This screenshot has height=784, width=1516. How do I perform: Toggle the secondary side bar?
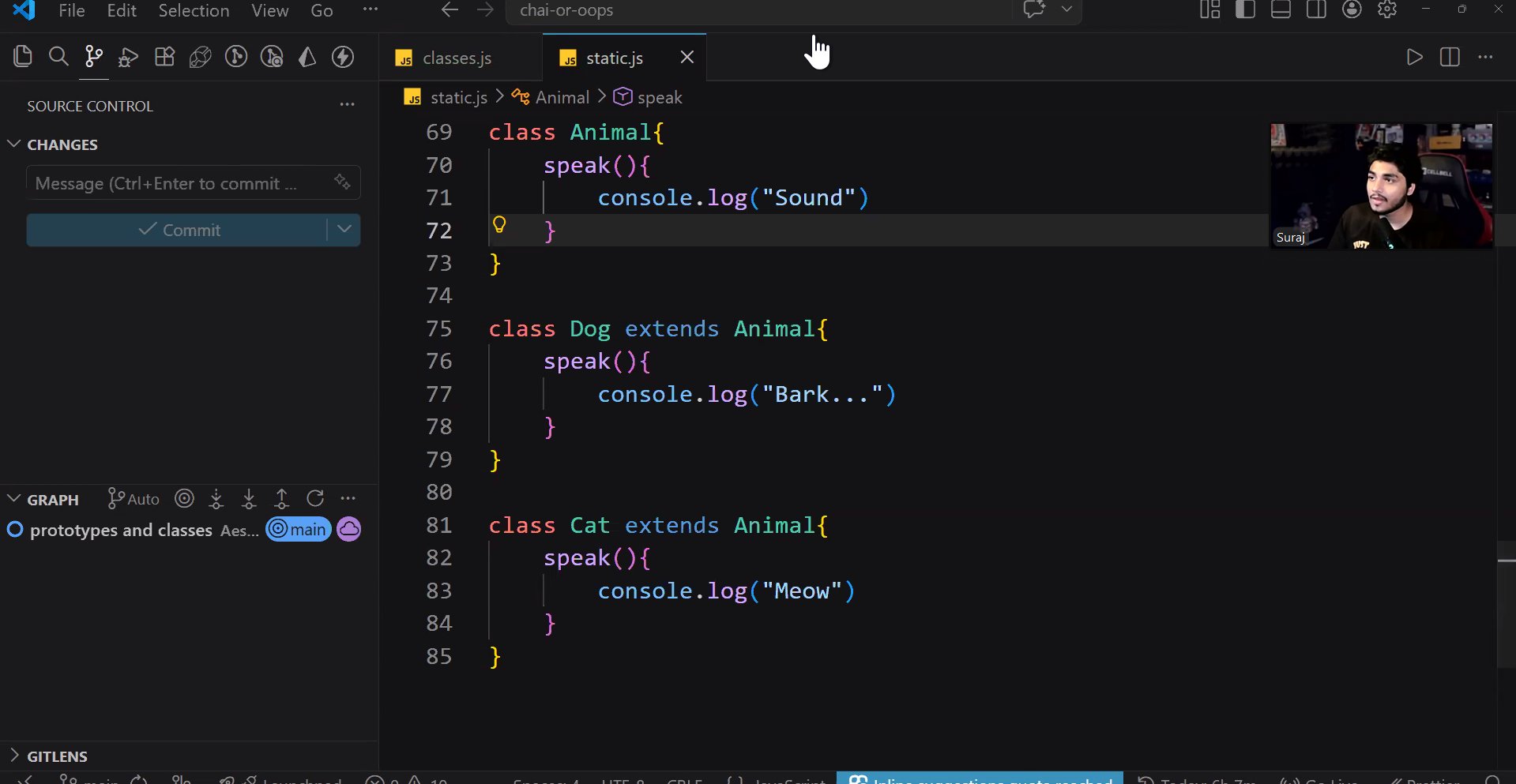tap(1316, 10)
